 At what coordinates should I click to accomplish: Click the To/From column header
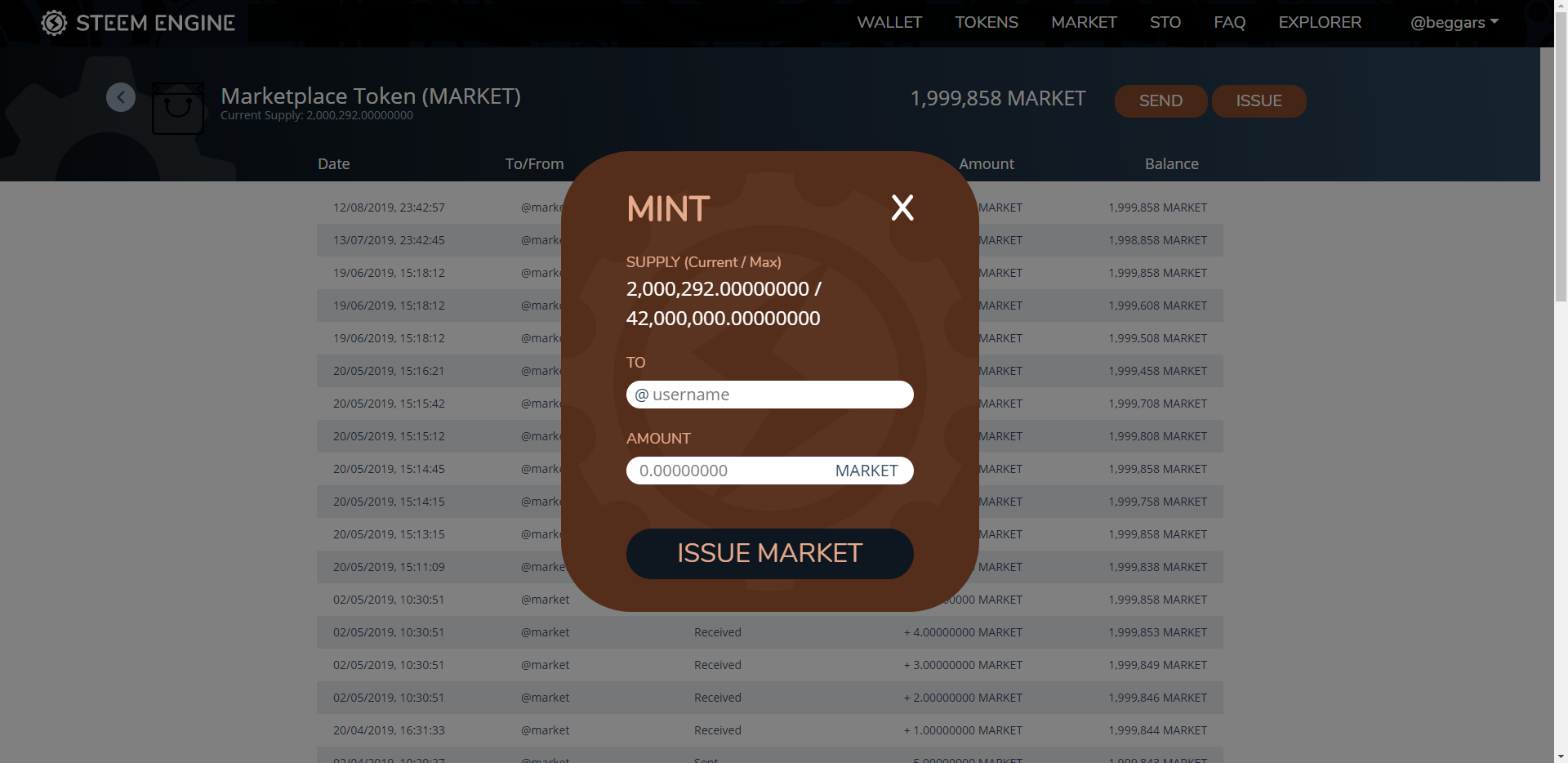pyautogui.click(x=534, y=164)
